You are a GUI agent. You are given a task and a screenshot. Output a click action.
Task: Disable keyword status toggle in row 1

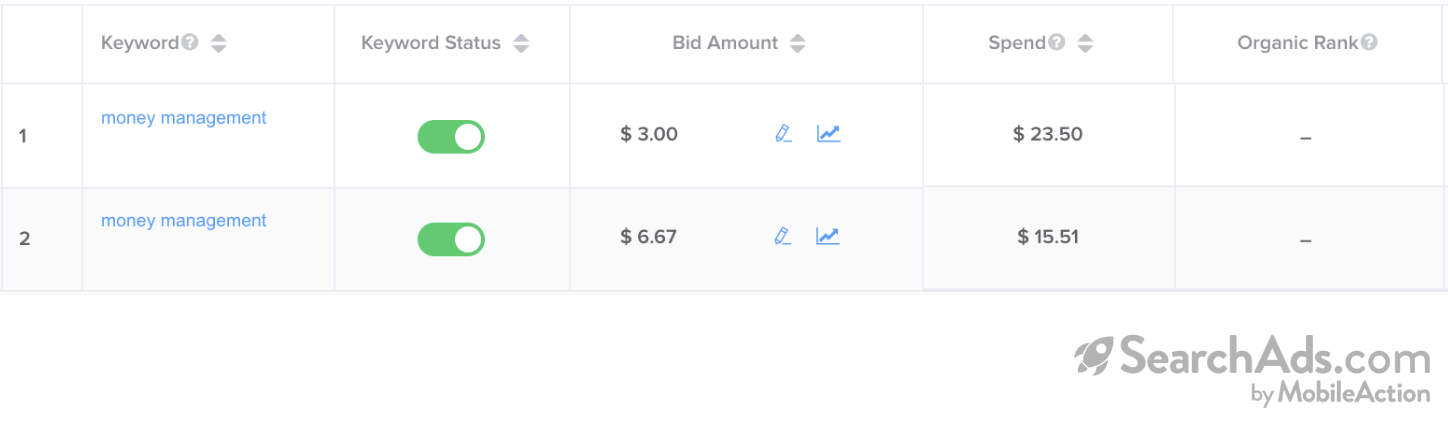(451, 136)
